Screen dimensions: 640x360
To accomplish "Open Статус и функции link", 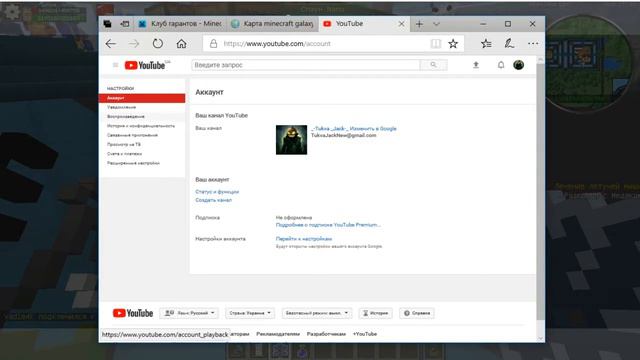I will (217, 191).
